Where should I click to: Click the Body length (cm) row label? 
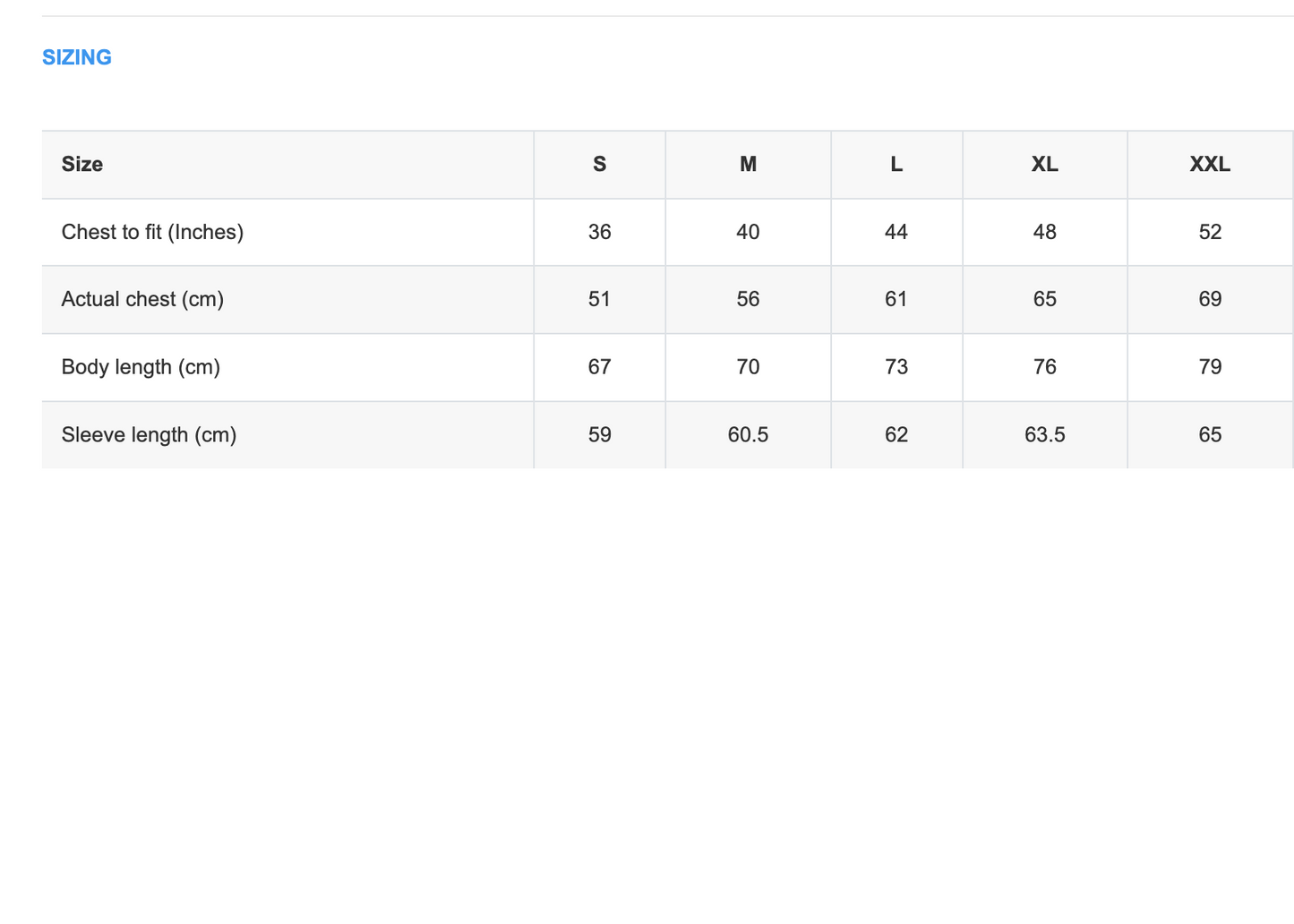[141, 367]
